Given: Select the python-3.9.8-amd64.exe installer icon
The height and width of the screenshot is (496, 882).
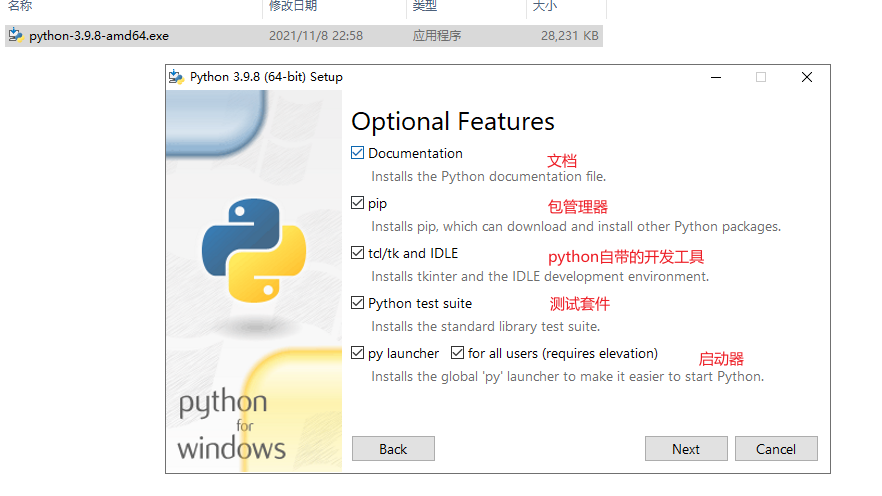Looking at the screenshot, I should coord(16,35).
